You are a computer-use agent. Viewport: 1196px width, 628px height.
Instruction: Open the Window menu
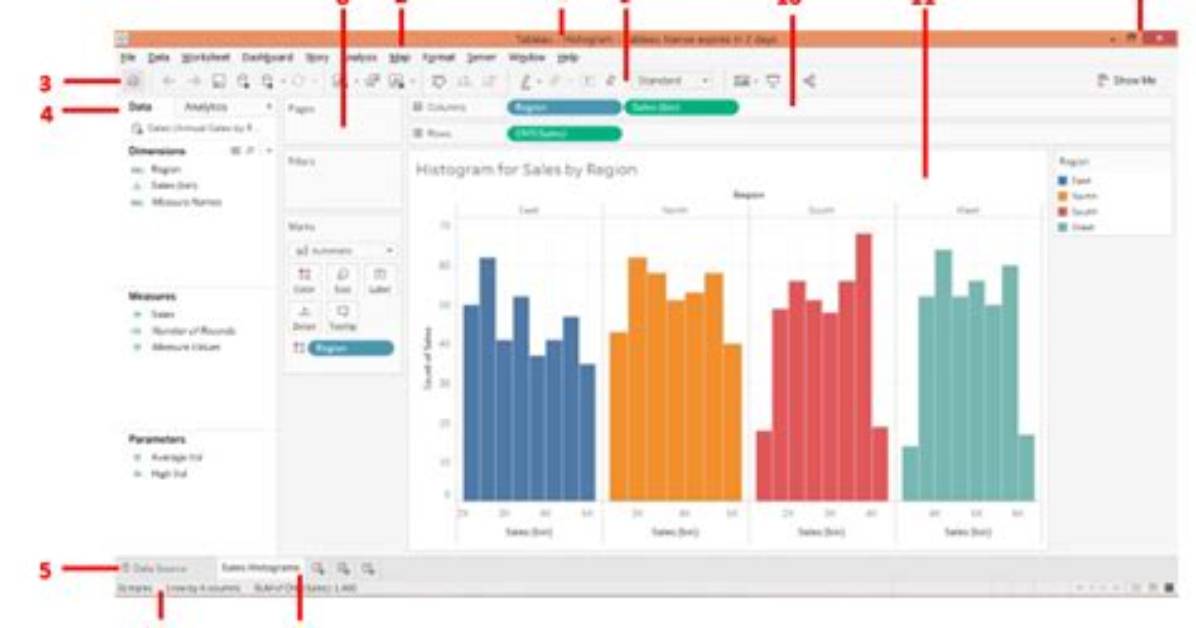tap(526, 57)
